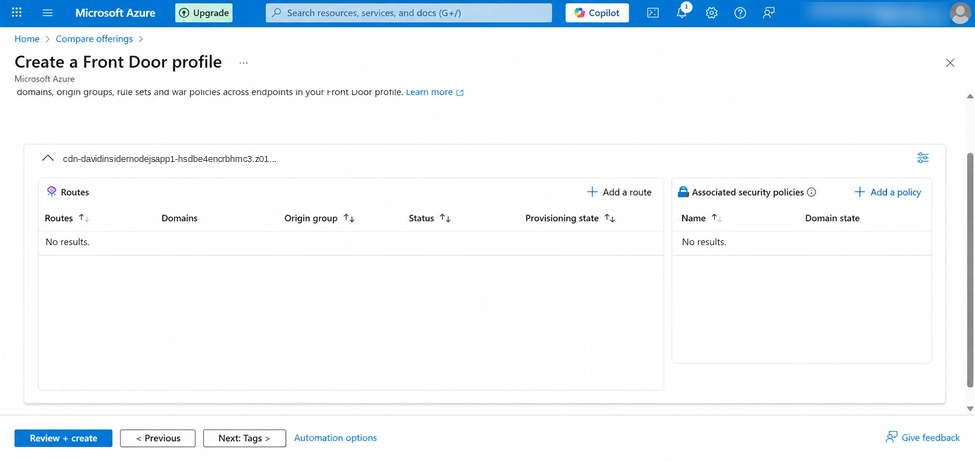Click Add a policy

point(887,192)
